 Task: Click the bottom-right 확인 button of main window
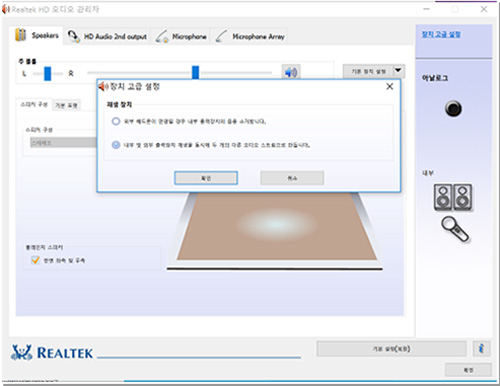point(468,370)
